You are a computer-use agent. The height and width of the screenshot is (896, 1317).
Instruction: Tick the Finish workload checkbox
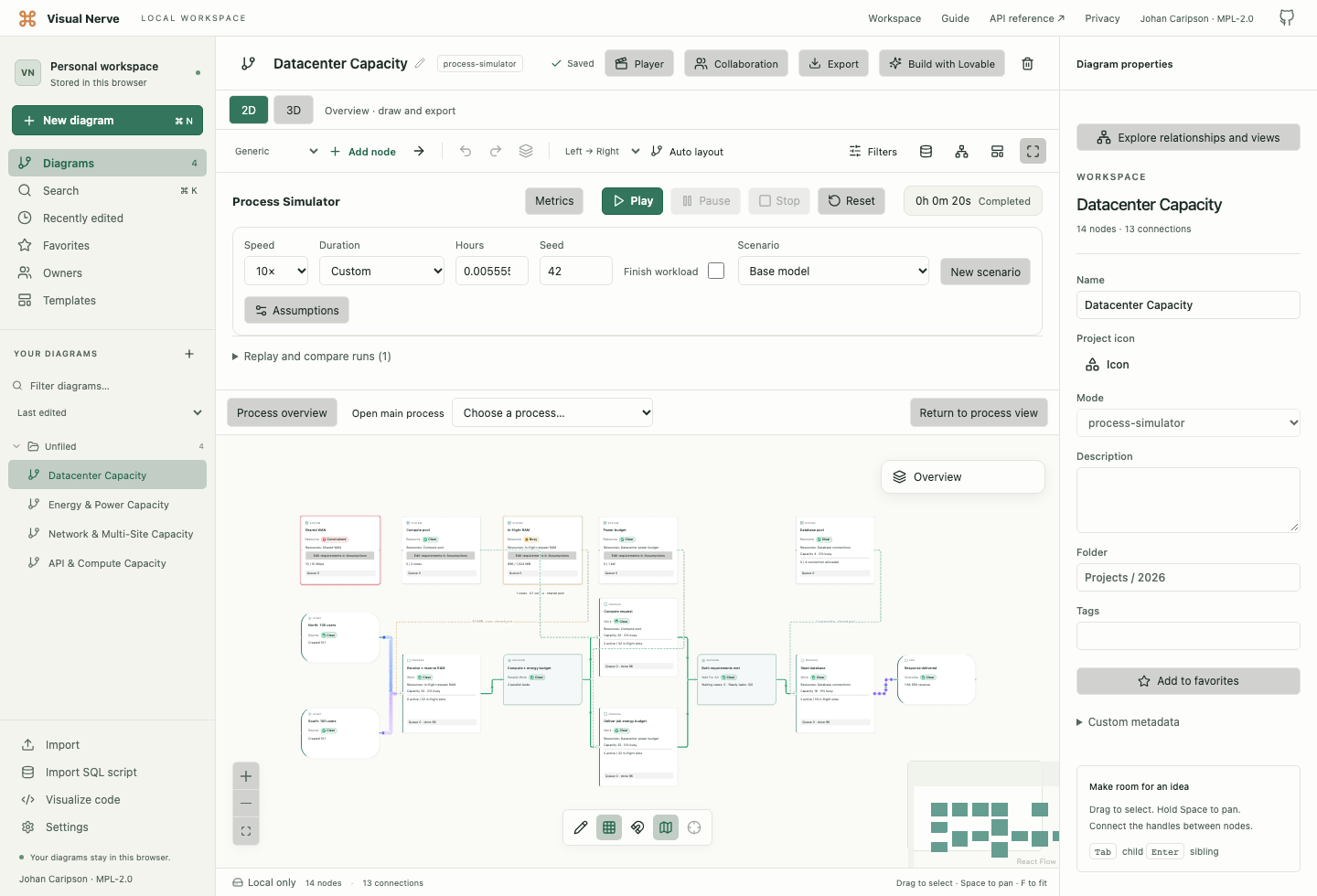(x=716, y=271)
